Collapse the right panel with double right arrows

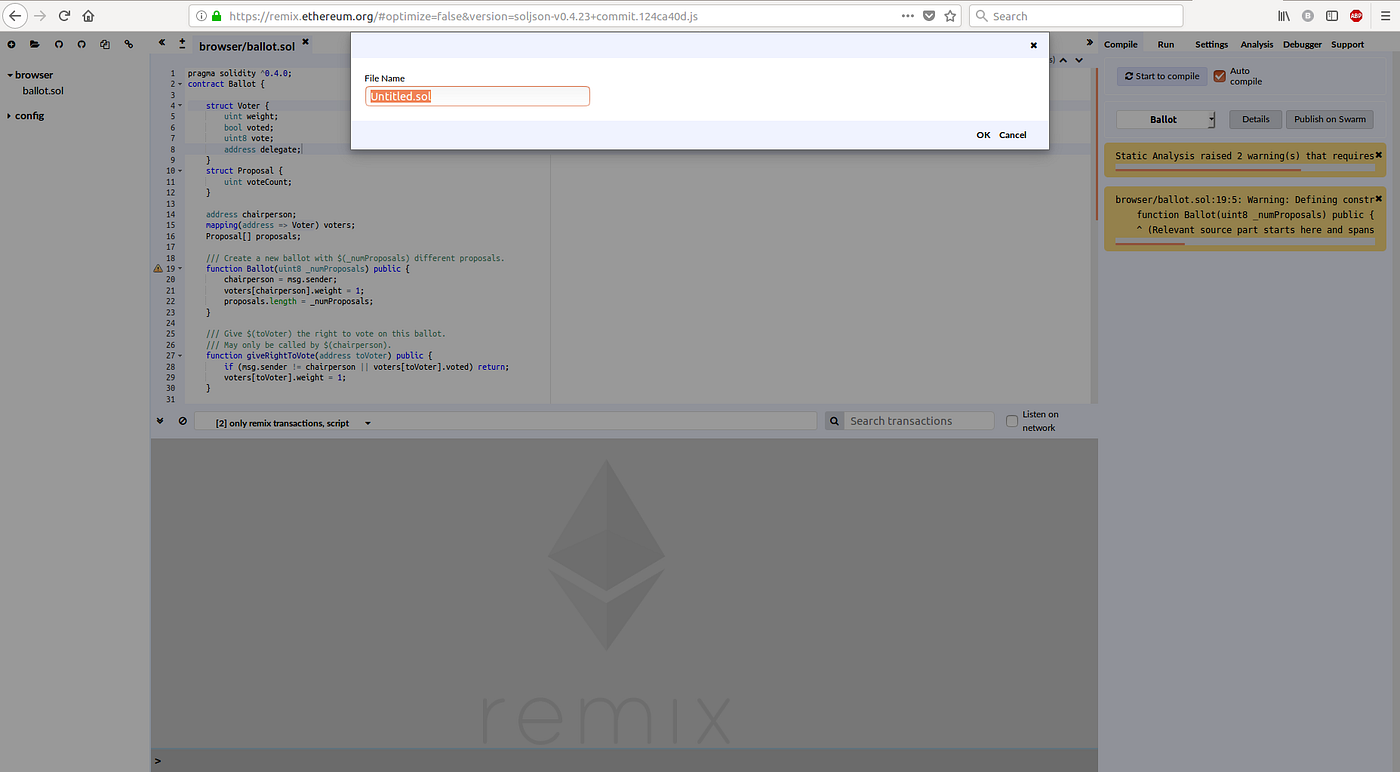tap(1090, 43)
